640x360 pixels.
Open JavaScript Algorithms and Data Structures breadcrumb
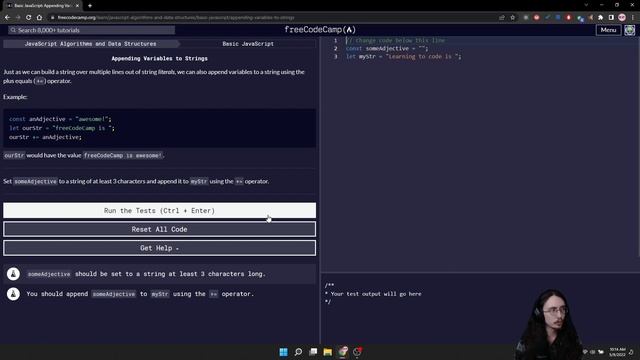tap(90, 44)
